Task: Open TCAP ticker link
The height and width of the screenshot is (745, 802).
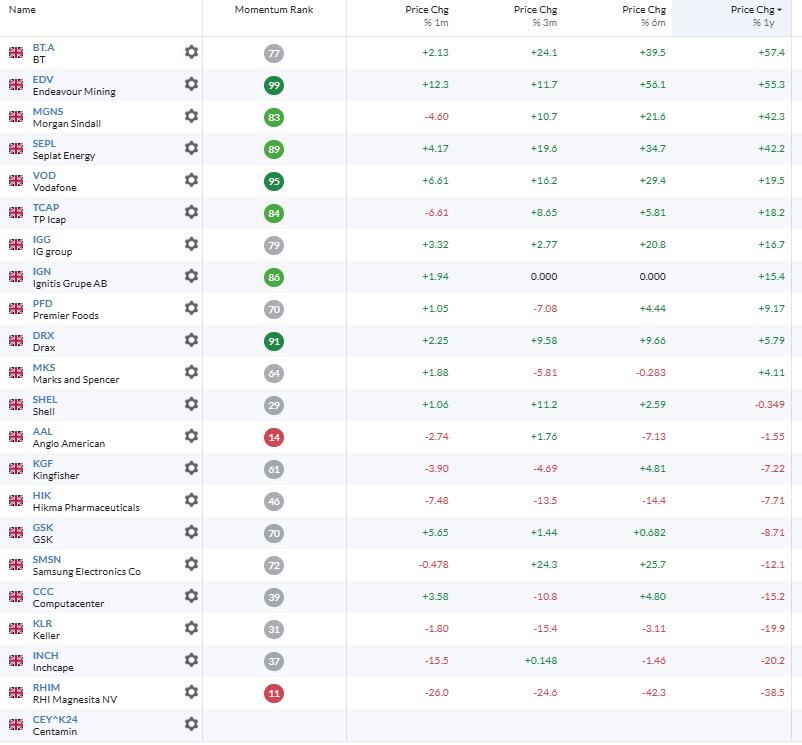Action: 46,208
